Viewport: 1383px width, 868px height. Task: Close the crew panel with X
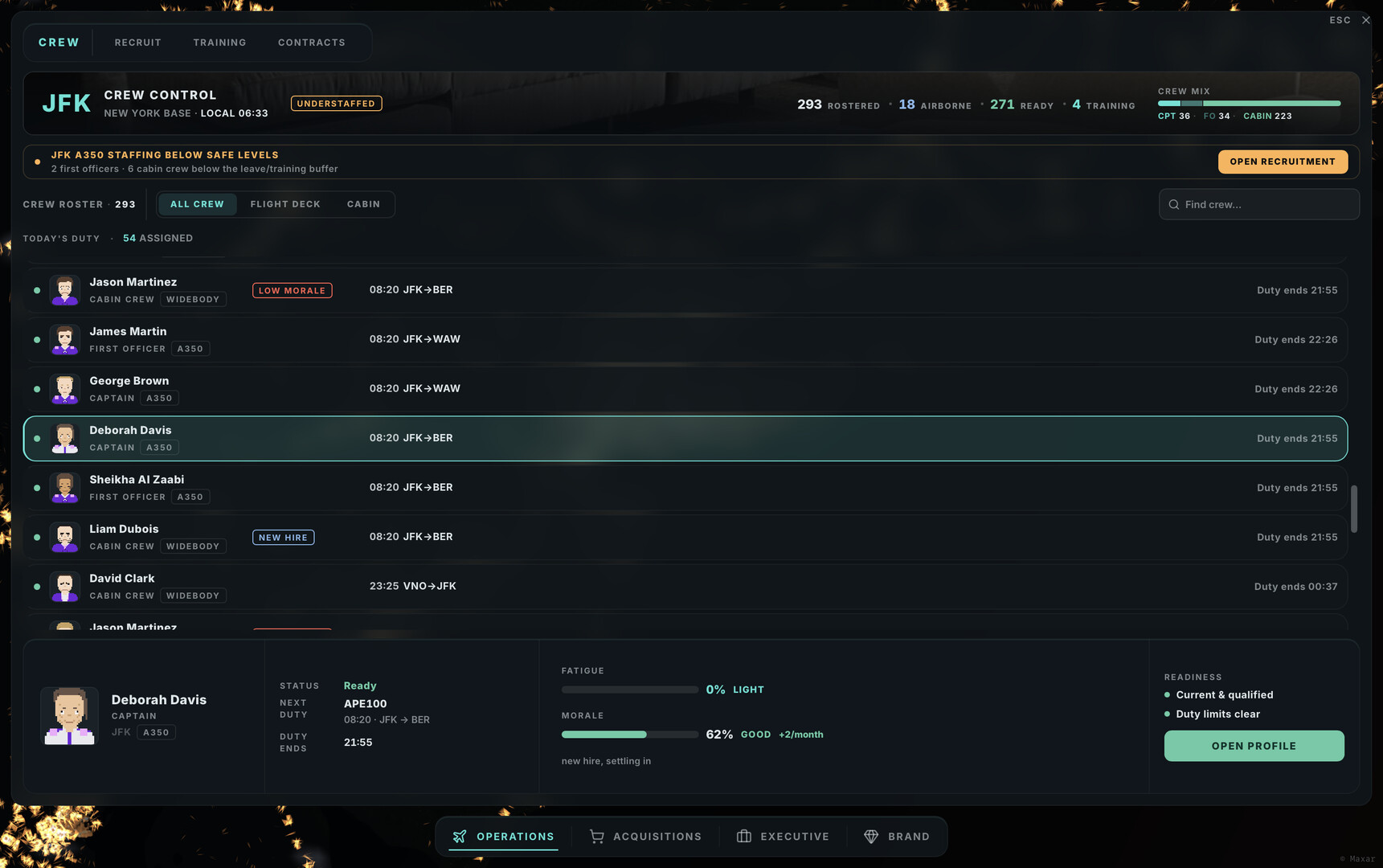[x=1366, y=20]
